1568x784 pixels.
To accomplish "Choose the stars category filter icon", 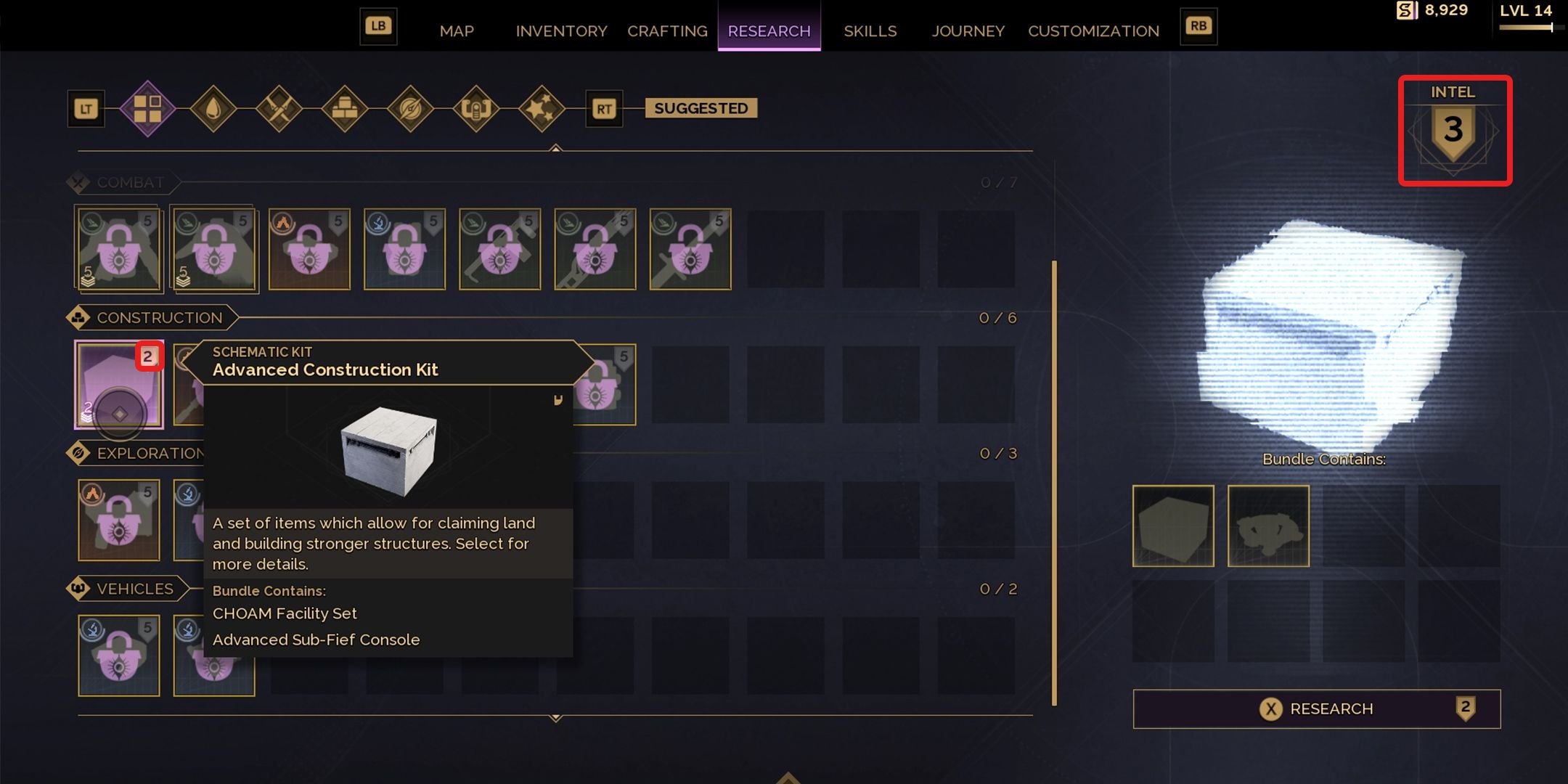I will click(x=542, y=109).
